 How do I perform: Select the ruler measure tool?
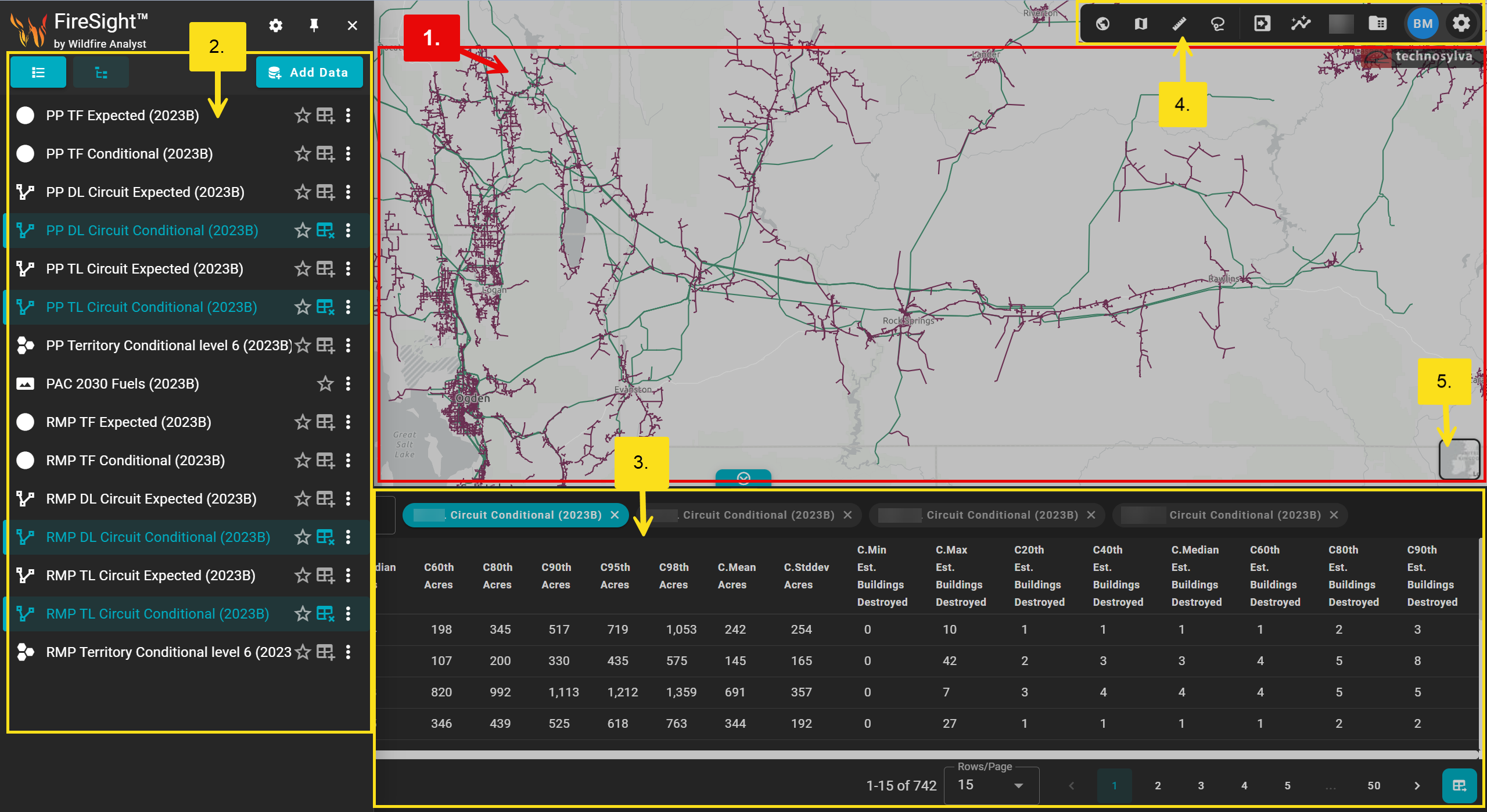pos(1179,24)
